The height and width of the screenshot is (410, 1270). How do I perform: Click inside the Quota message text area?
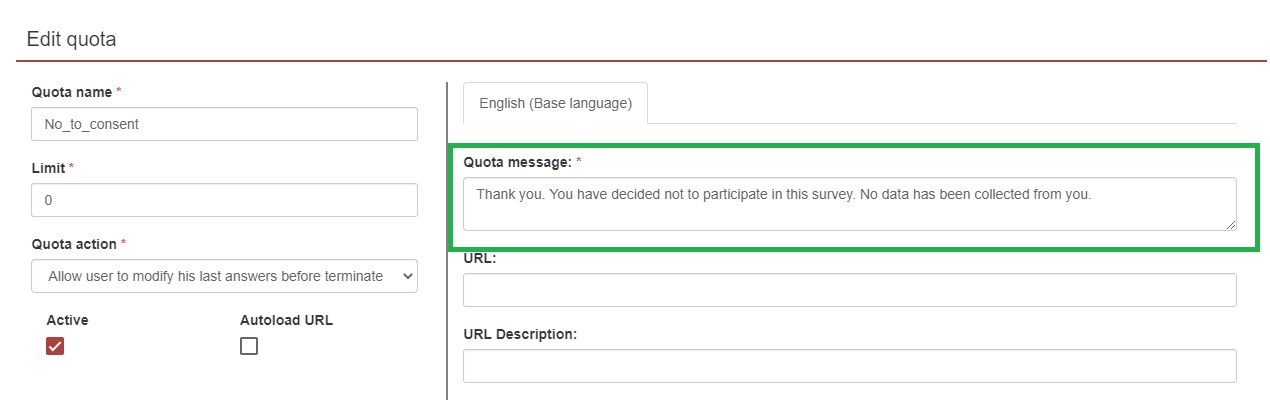(x=848, y=204)
